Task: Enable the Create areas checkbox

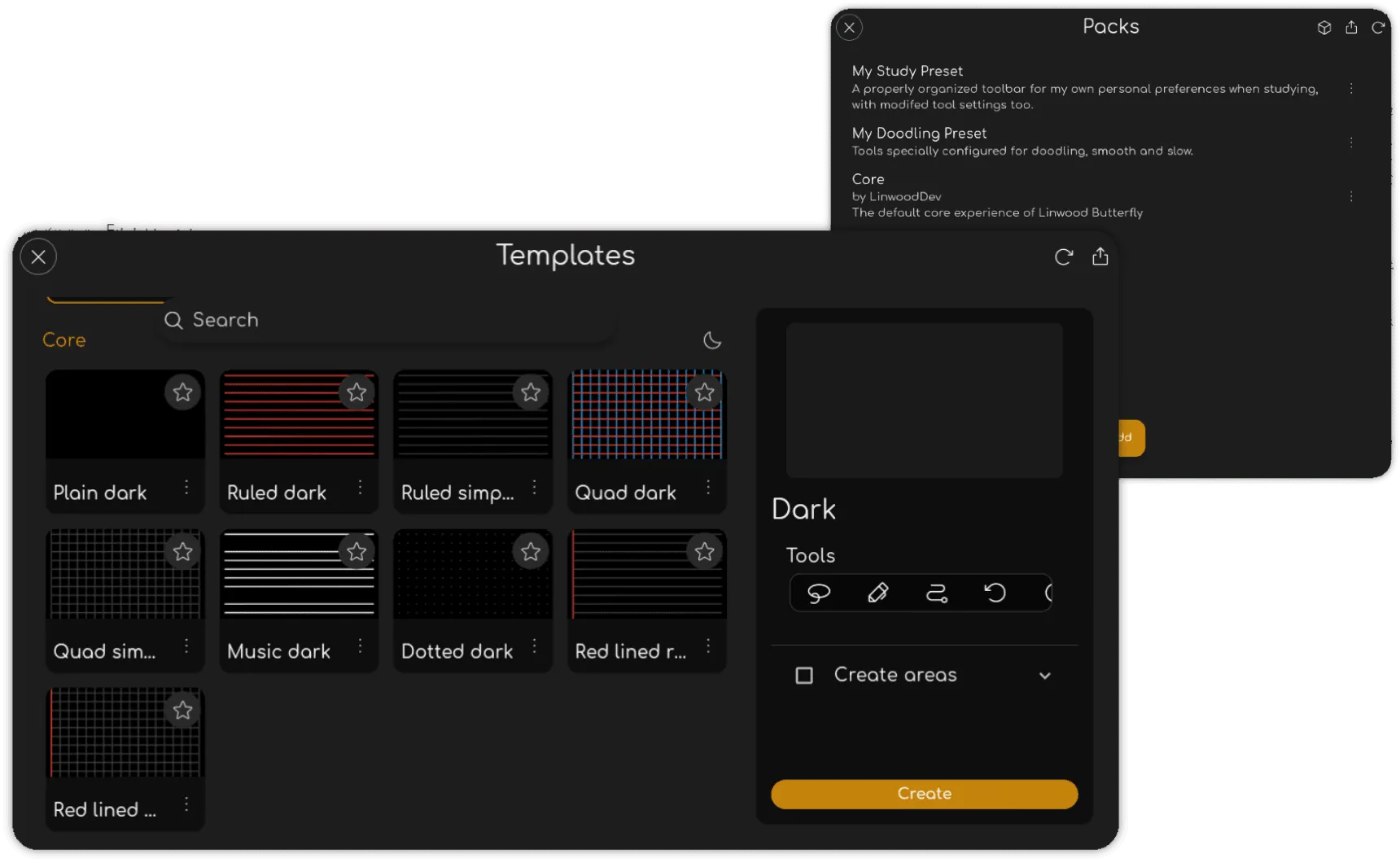Action: pyautogui.click(x=804, y=676)
